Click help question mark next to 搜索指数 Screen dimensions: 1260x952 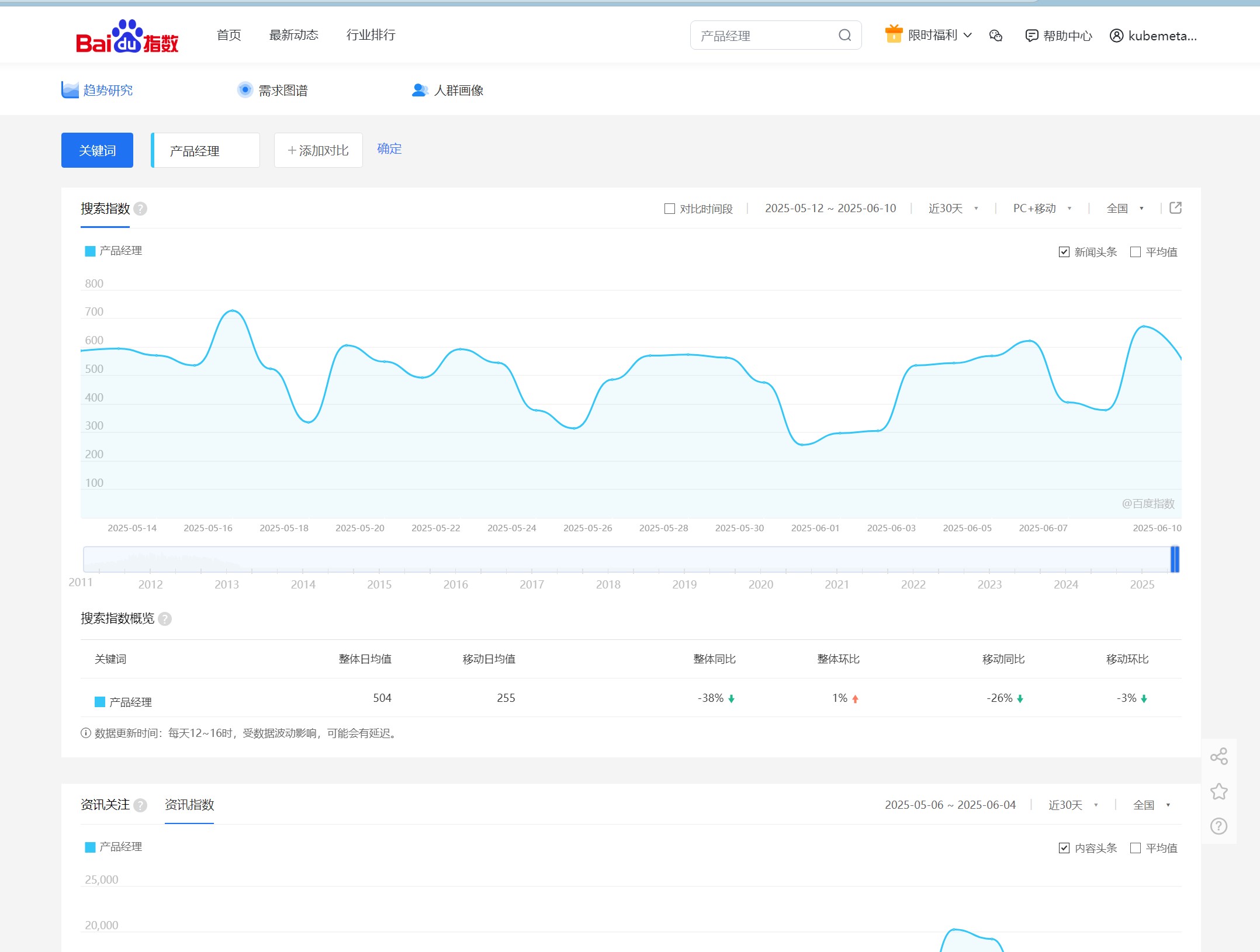140,209
